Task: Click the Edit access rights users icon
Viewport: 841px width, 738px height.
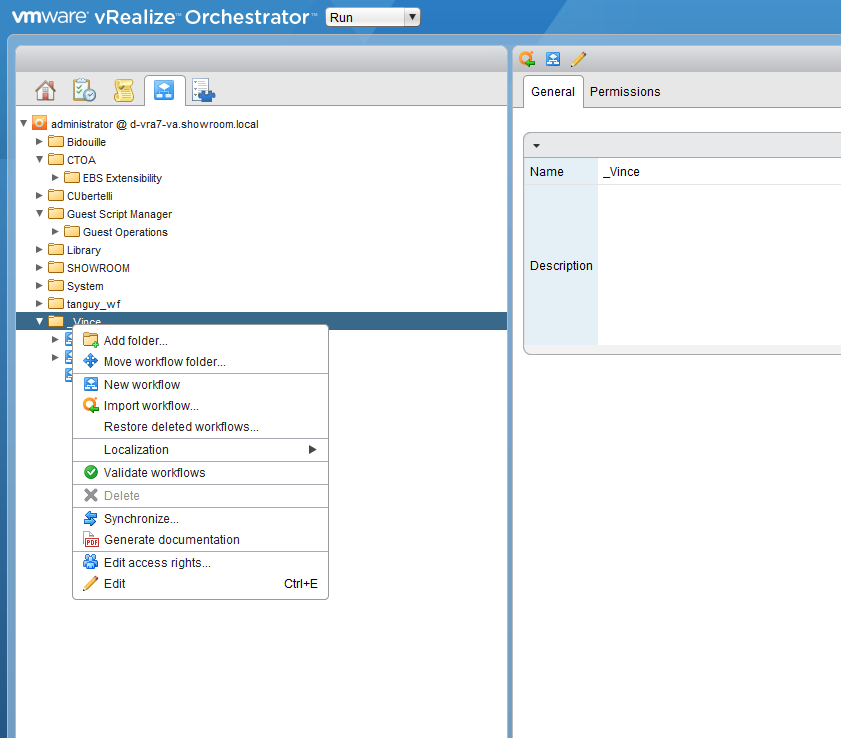Action: tap(91, 562)
